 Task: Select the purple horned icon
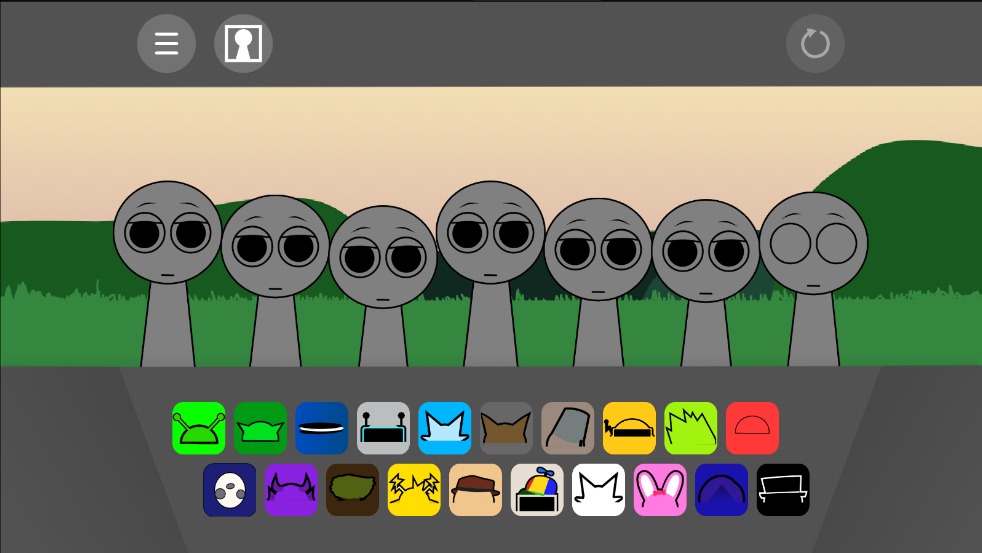coord(291,490)
